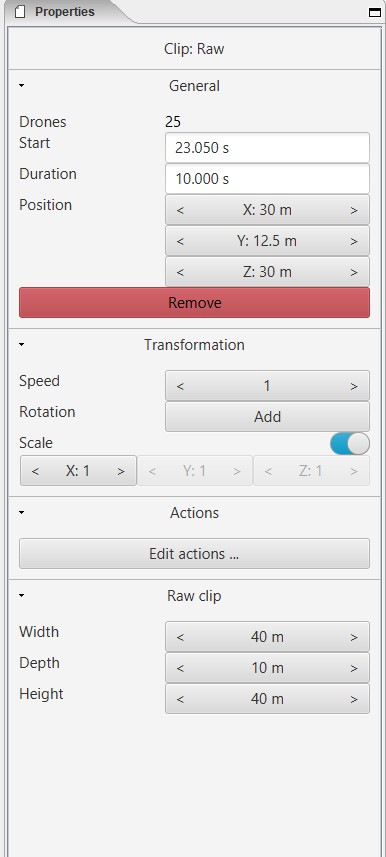Screen dimensions: 386x857
Task: Click the panel maximize icon beside Properties
Action: pos(375,13)
